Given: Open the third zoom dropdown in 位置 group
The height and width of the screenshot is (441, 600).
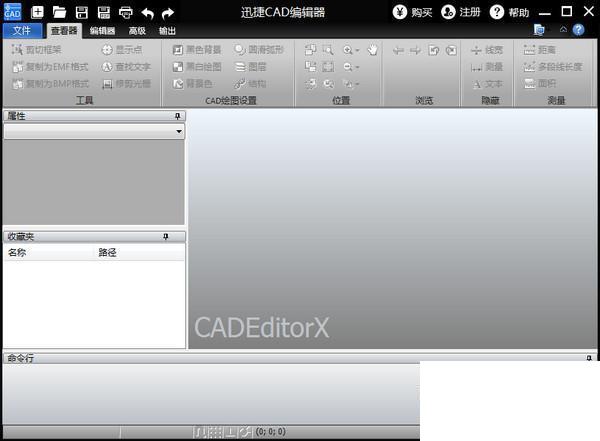Looking at the screenshot, I should (x=357, y=84).
